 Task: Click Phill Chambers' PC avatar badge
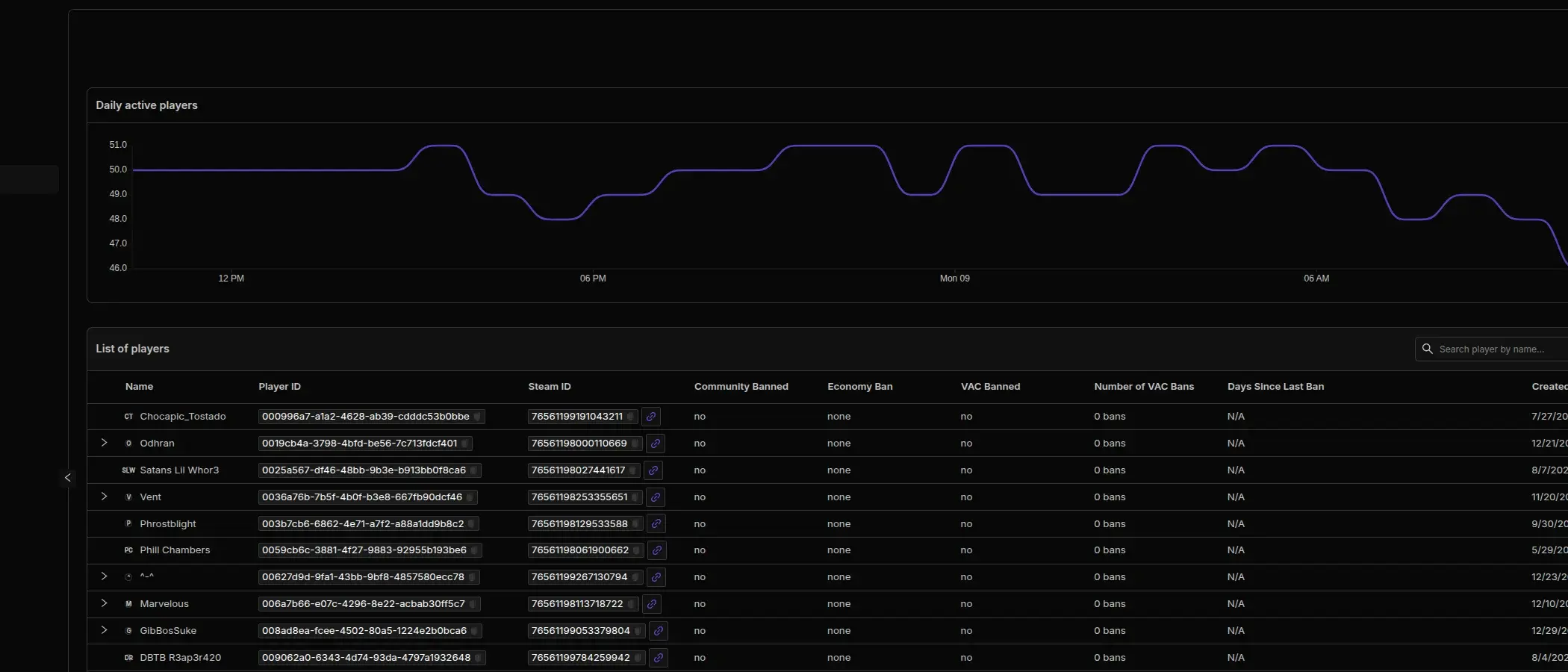point(128,550)
